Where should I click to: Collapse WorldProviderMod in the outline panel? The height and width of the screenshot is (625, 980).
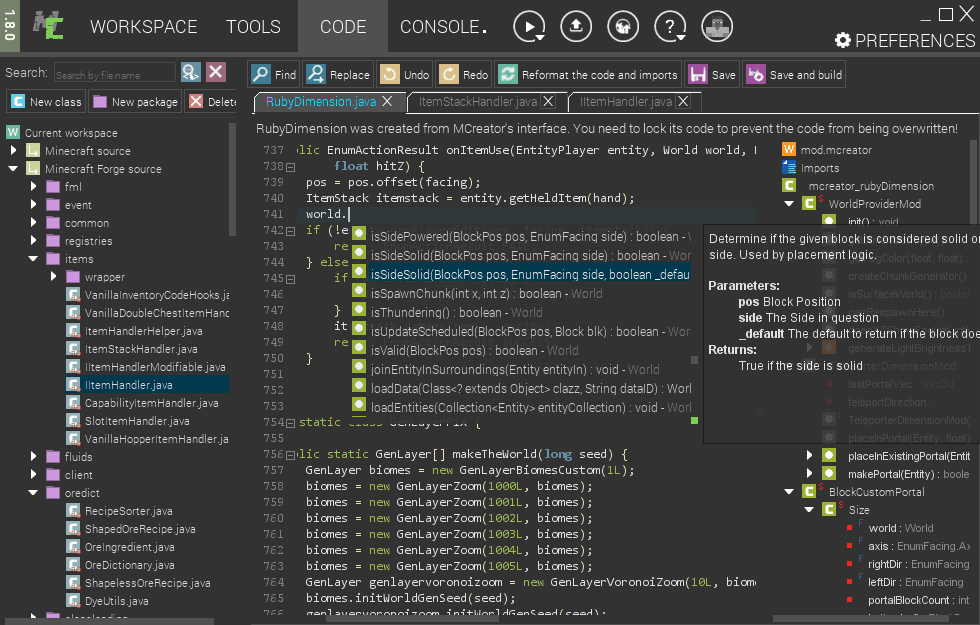[789, 203]
